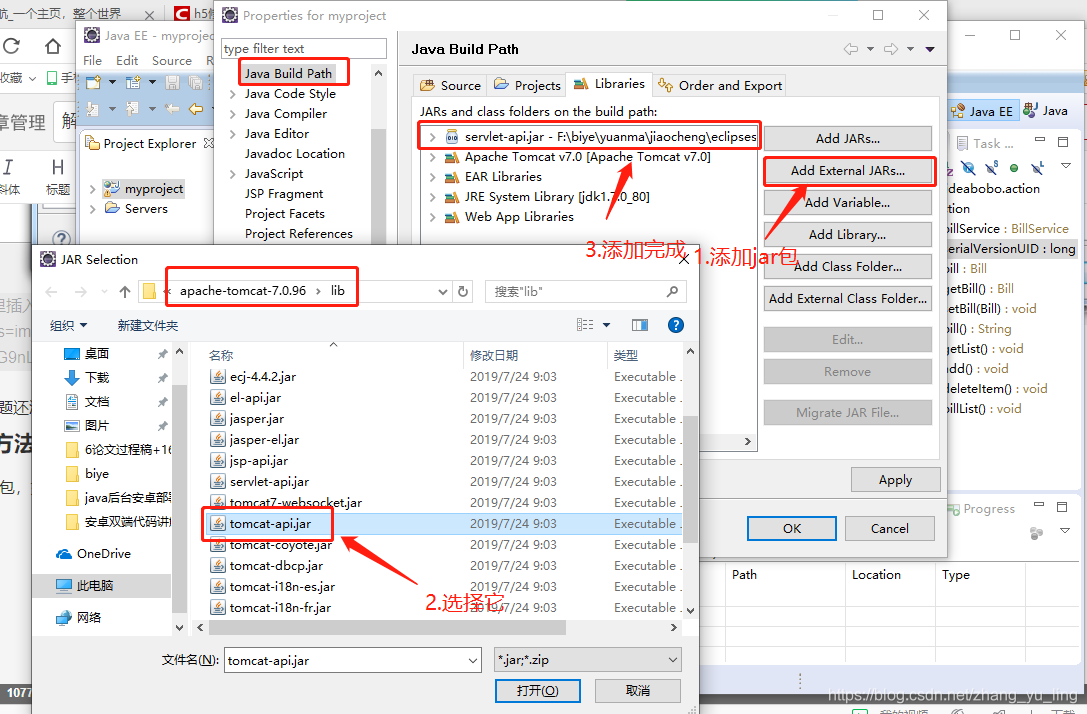Open the *.jar;*.zip file type dropdown
1087x714 pixels.
click(588, 661)
